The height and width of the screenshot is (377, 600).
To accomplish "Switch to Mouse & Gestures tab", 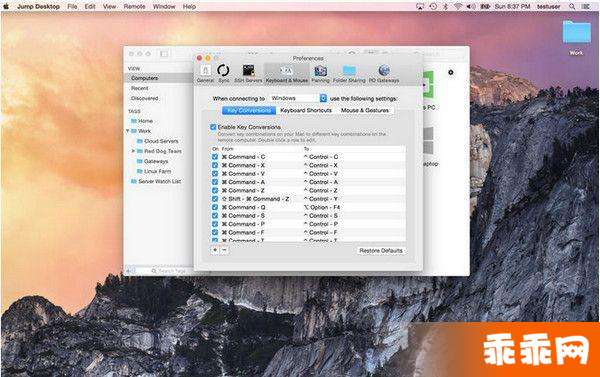I will [365, 110].
